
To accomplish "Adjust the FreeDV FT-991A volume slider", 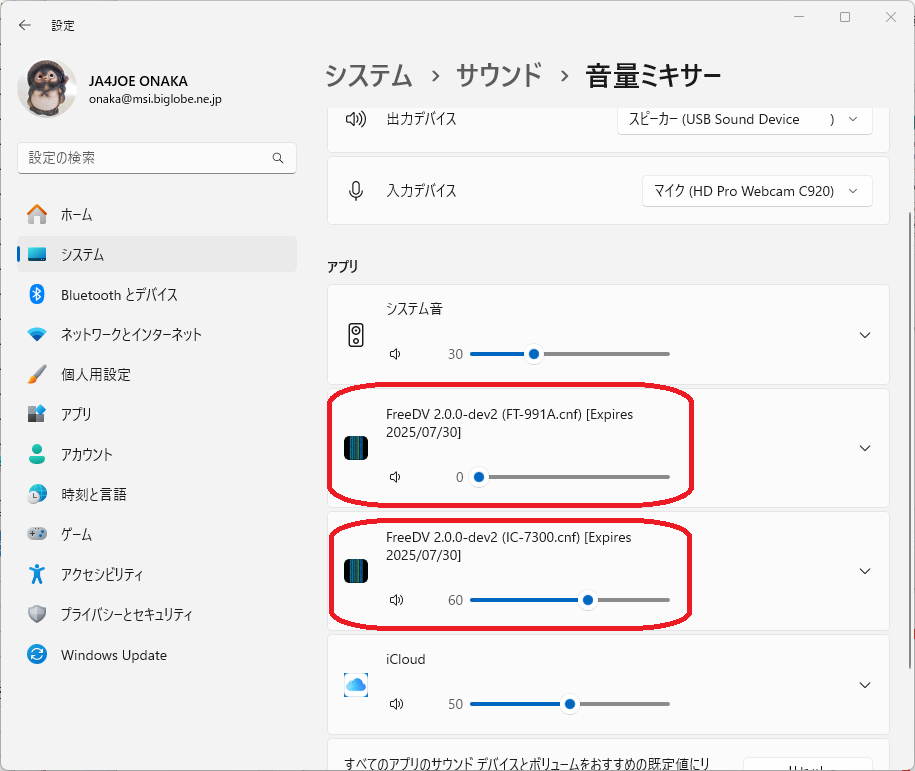I will pos(570,477).
